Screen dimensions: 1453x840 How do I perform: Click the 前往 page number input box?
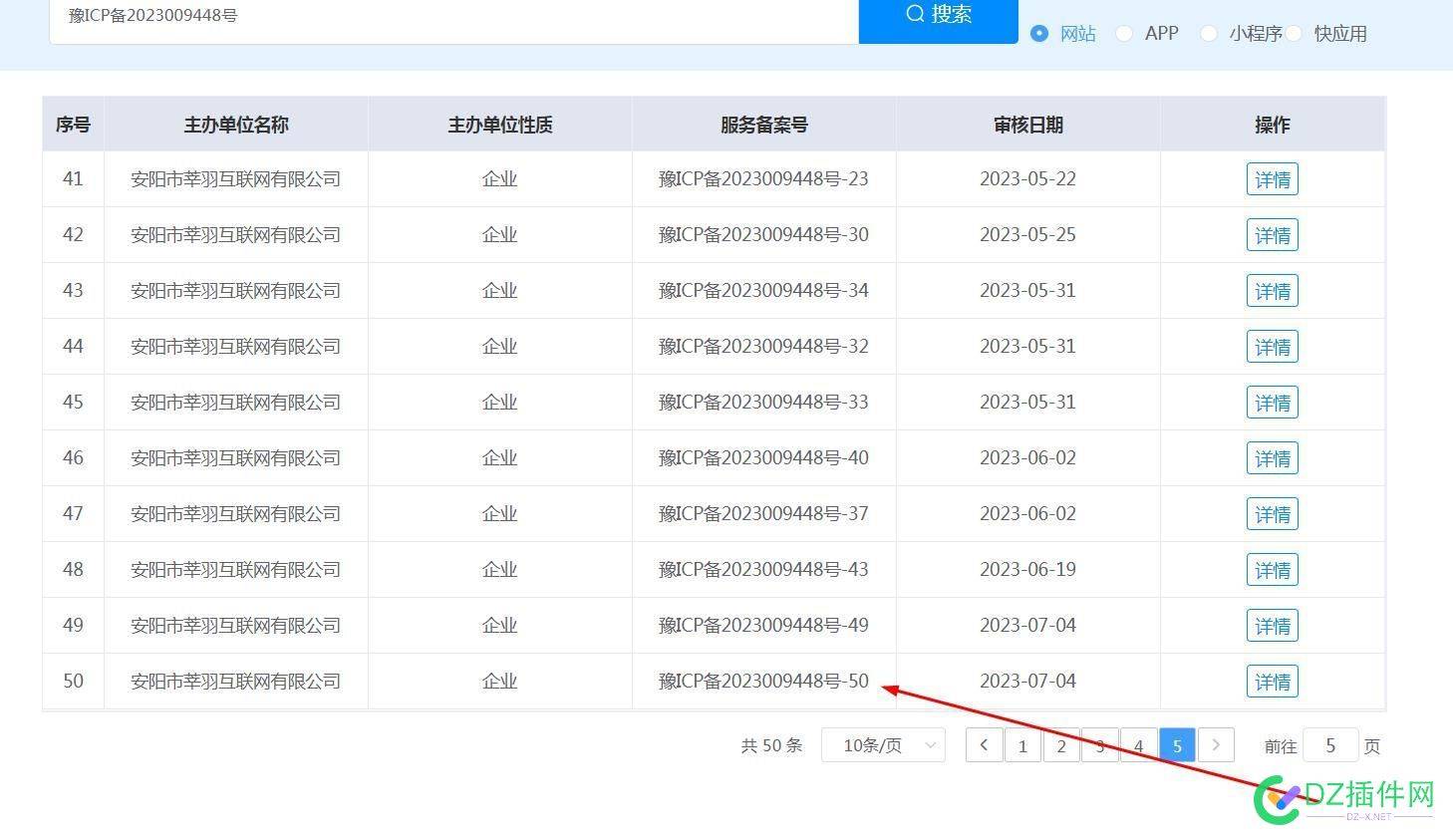pyautogui.click(x=1330, y=745)
